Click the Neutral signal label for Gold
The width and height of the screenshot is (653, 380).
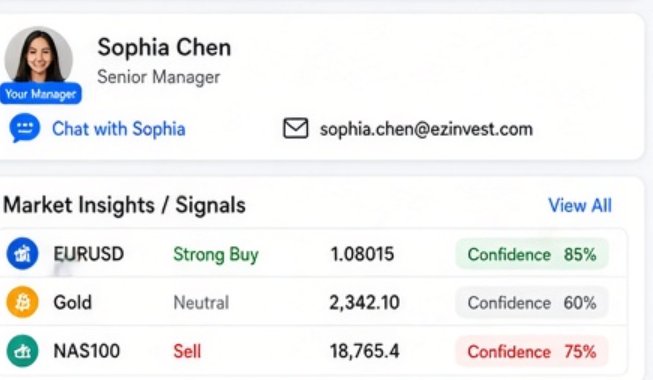tap(201, 302)
